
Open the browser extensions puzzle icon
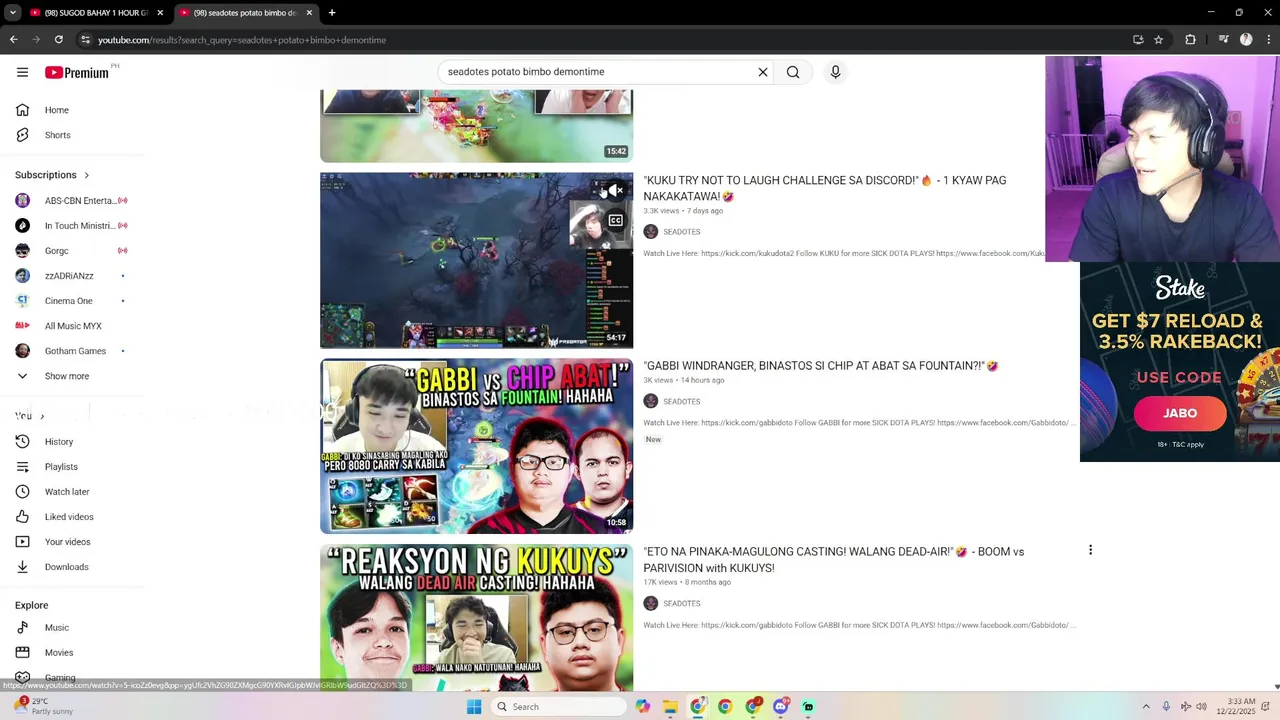(1190, 40)
